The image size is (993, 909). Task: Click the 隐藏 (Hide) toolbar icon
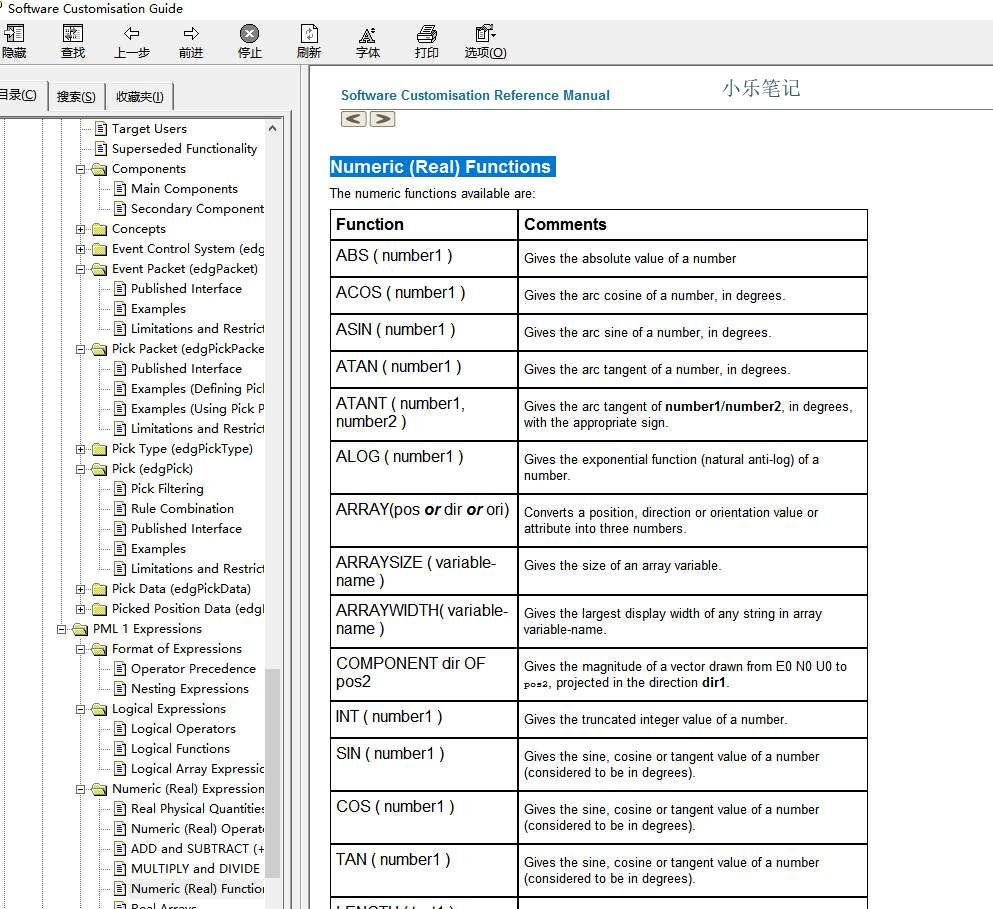click(x=14, y=34)
